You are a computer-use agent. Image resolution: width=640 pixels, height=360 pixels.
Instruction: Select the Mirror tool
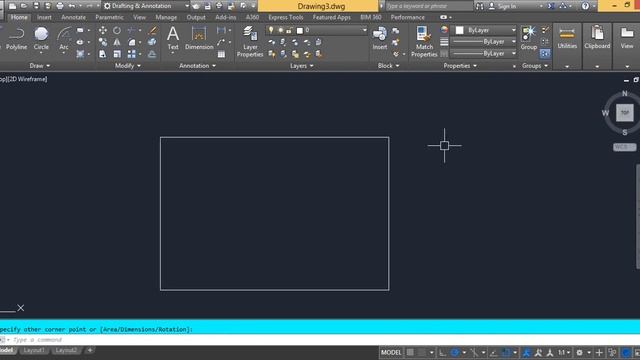(x=117, y=42)
